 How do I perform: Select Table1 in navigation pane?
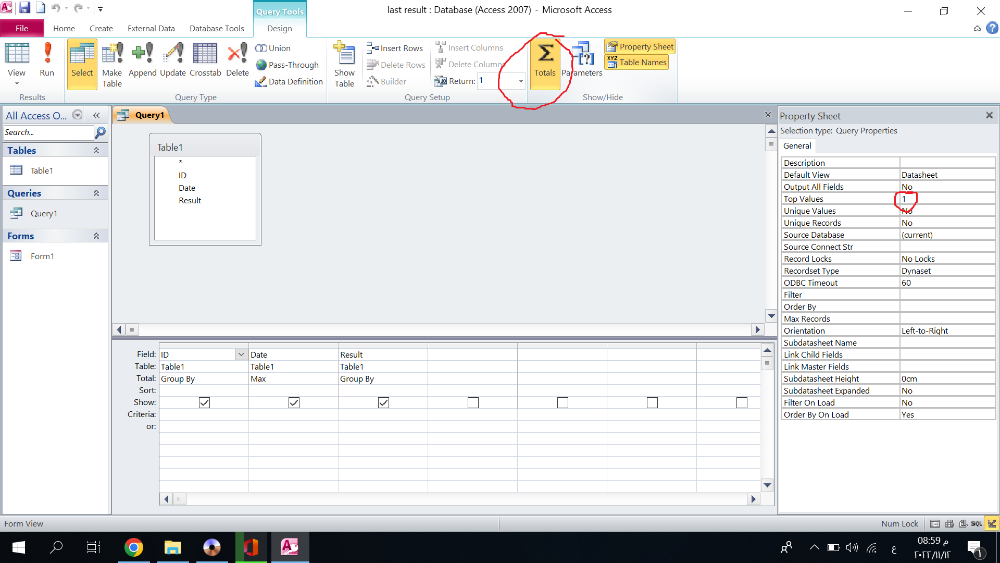41,170
